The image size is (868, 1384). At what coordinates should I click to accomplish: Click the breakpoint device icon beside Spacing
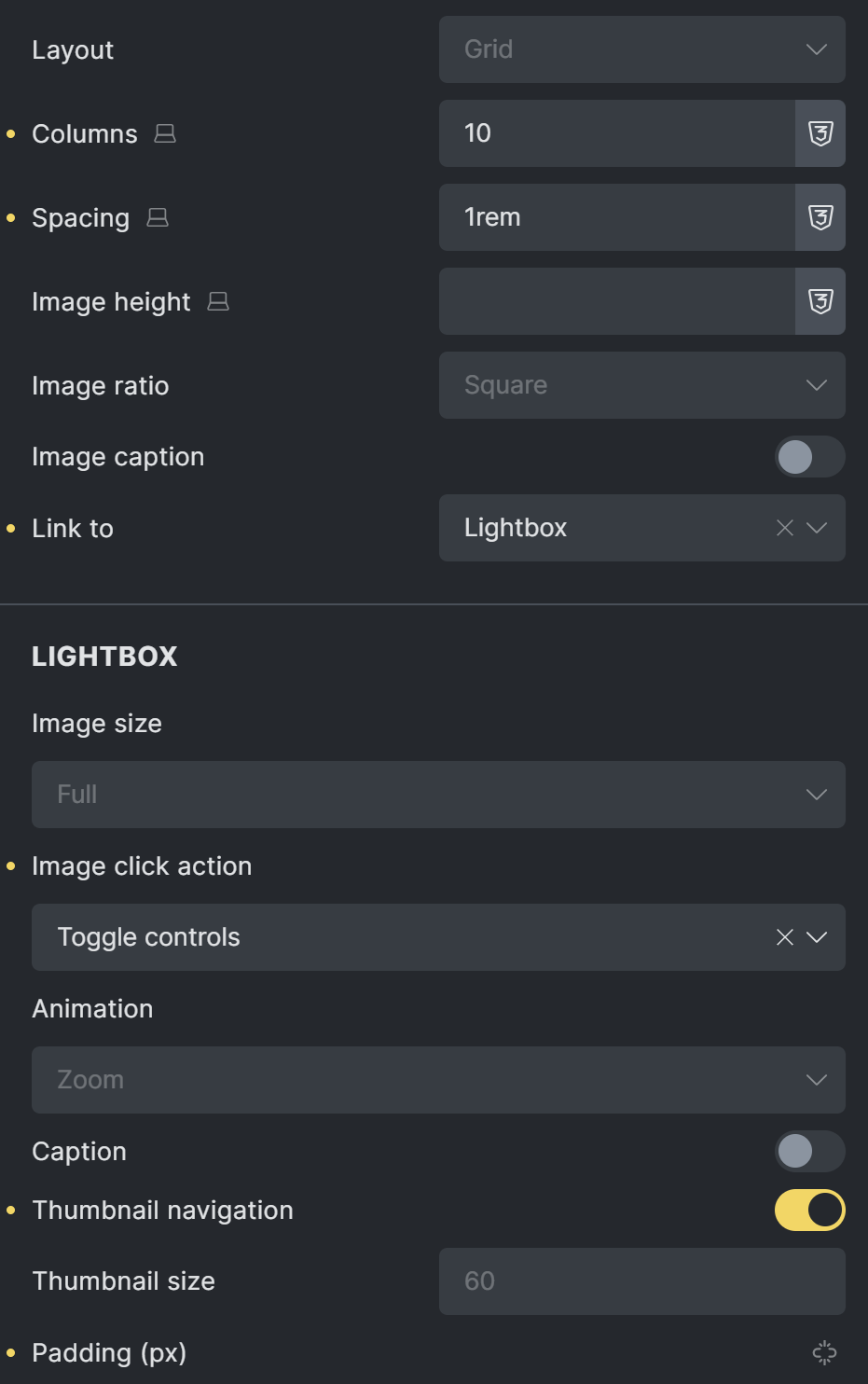pos(158,217)
